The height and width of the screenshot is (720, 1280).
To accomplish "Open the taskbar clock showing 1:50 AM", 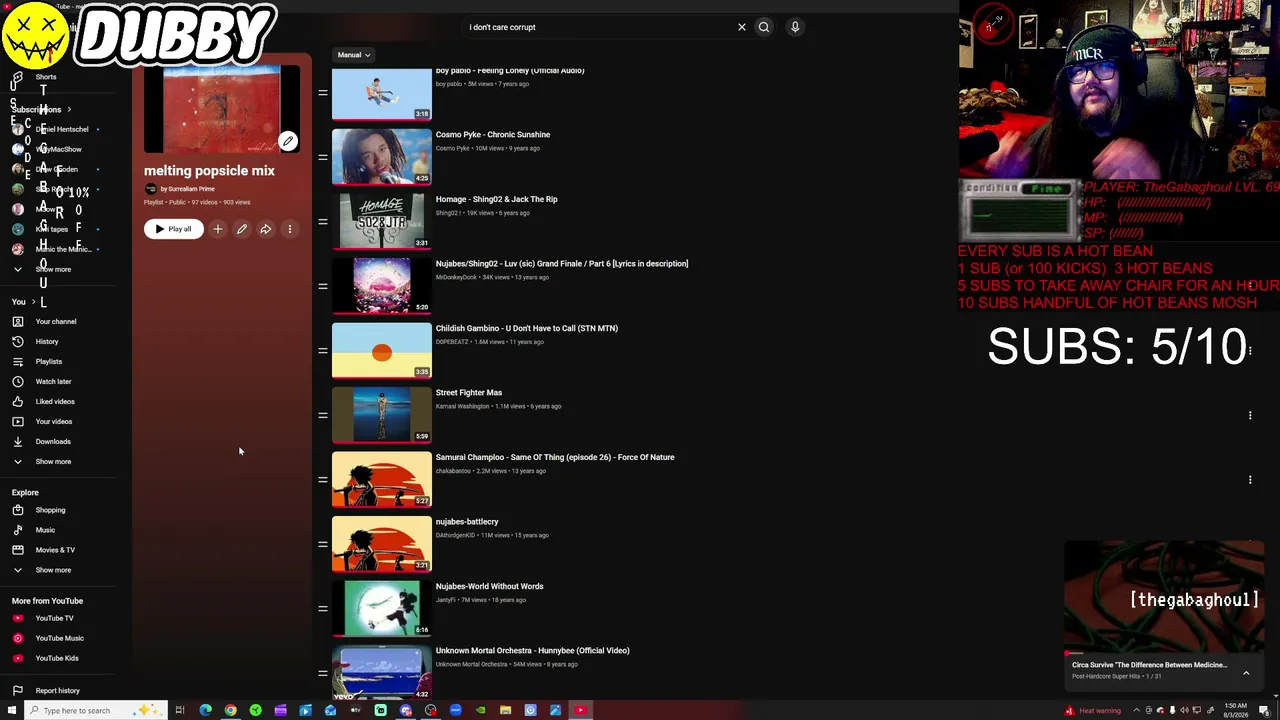I will click(1235, 710).
